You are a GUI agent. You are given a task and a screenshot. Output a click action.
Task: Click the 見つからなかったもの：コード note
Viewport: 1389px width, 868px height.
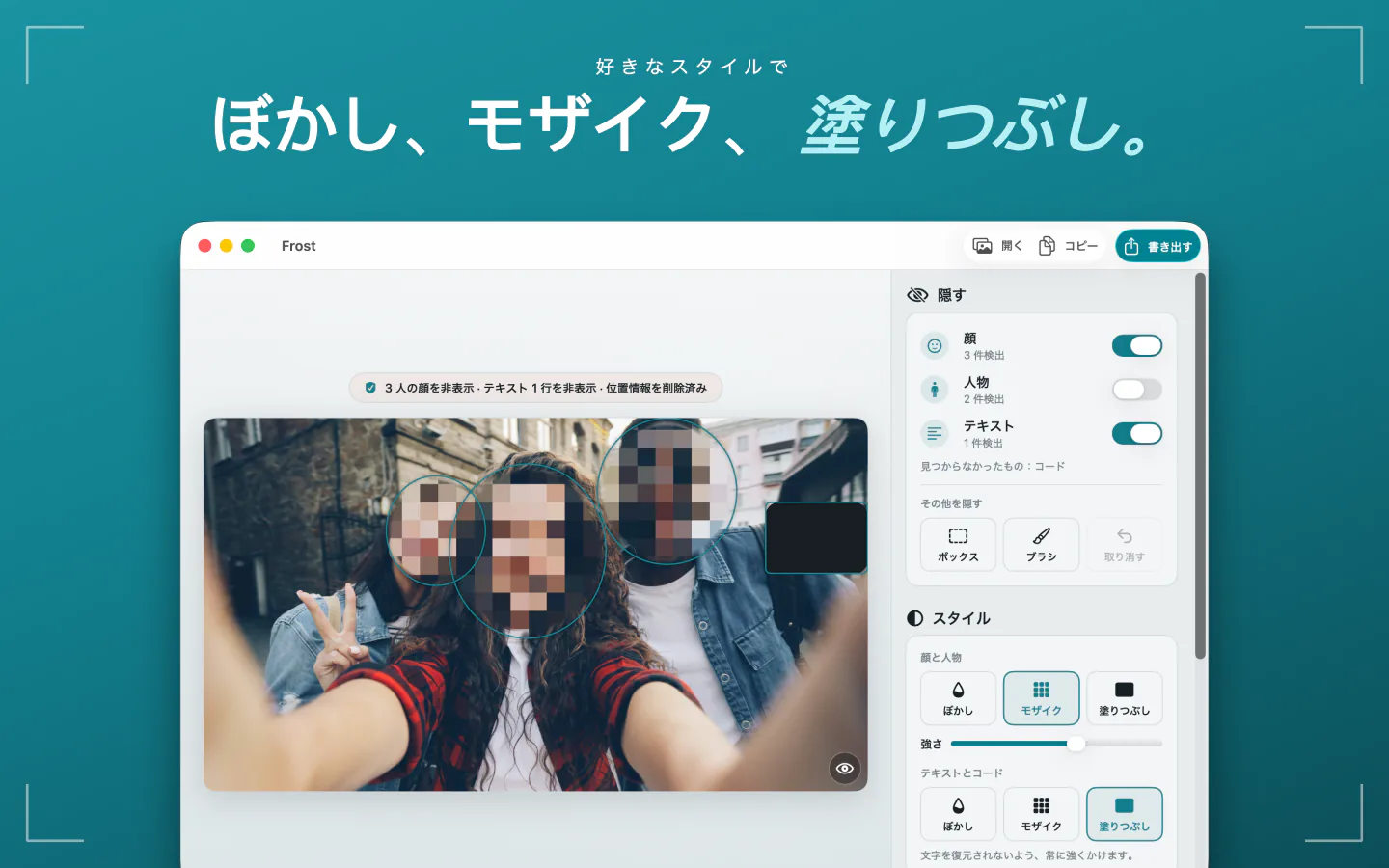[x=993, y=467]
